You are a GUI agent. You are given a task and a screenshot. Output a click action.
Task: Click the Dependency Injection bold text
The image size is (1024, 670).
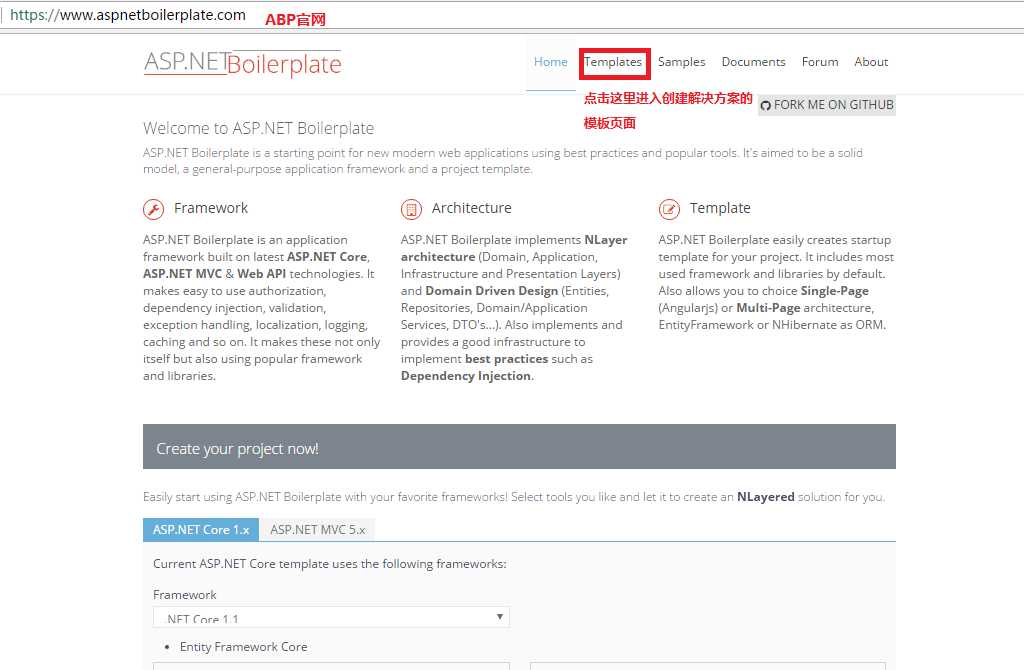[466, 376]
